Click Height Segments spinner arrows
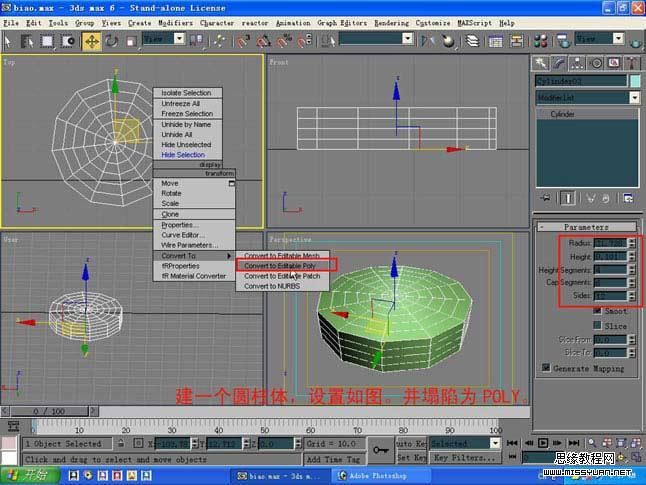Viewport: 646px width, 485px height. point(632,270)
